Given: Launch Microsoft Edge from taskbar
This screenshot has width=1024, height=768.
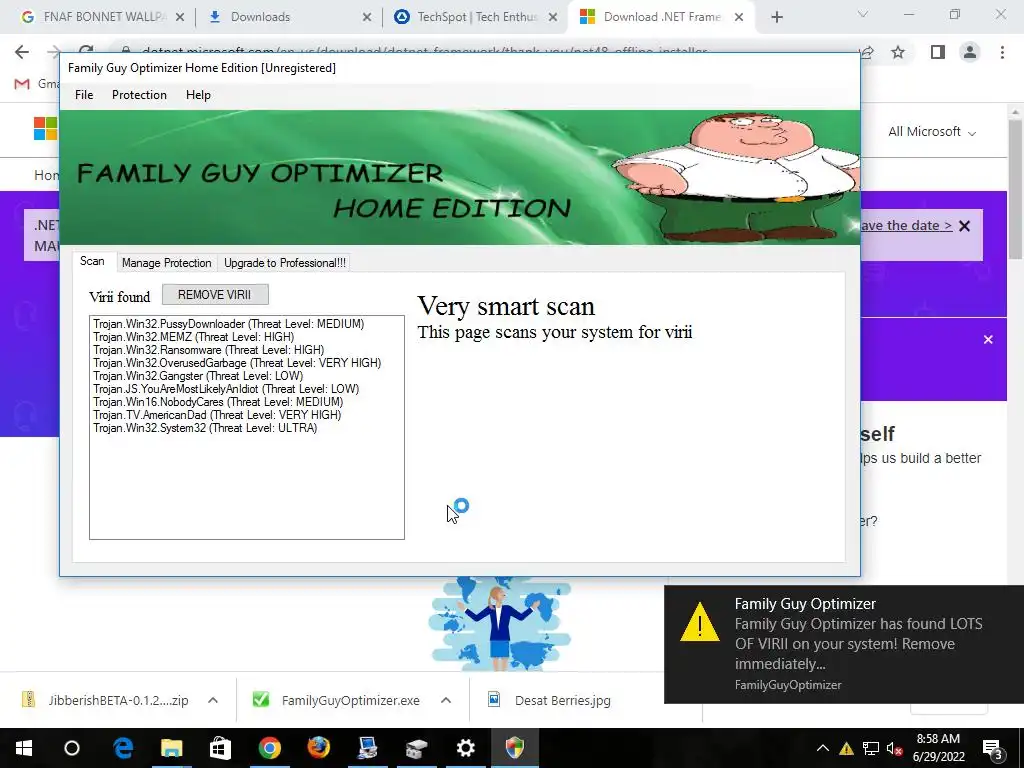Looking at the screenshot, I should (x=123, y=748).
